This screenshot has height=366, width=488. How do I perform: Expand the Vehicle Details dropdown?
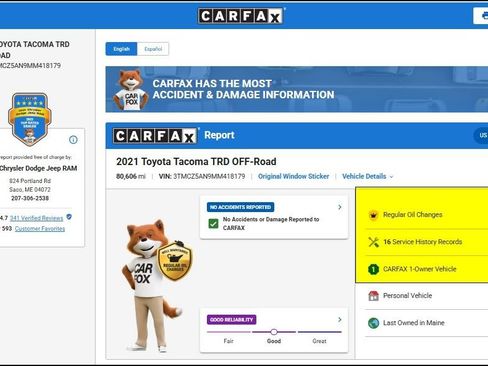(367, 176)
